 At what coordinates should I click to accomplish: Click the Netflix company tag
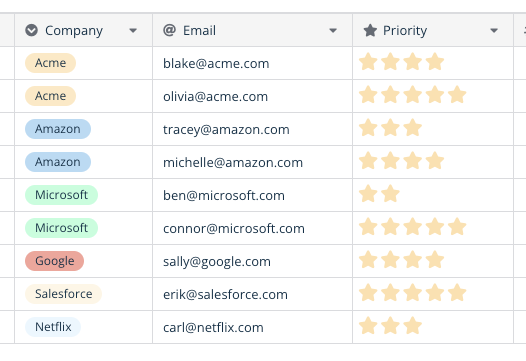coord(53,327)
